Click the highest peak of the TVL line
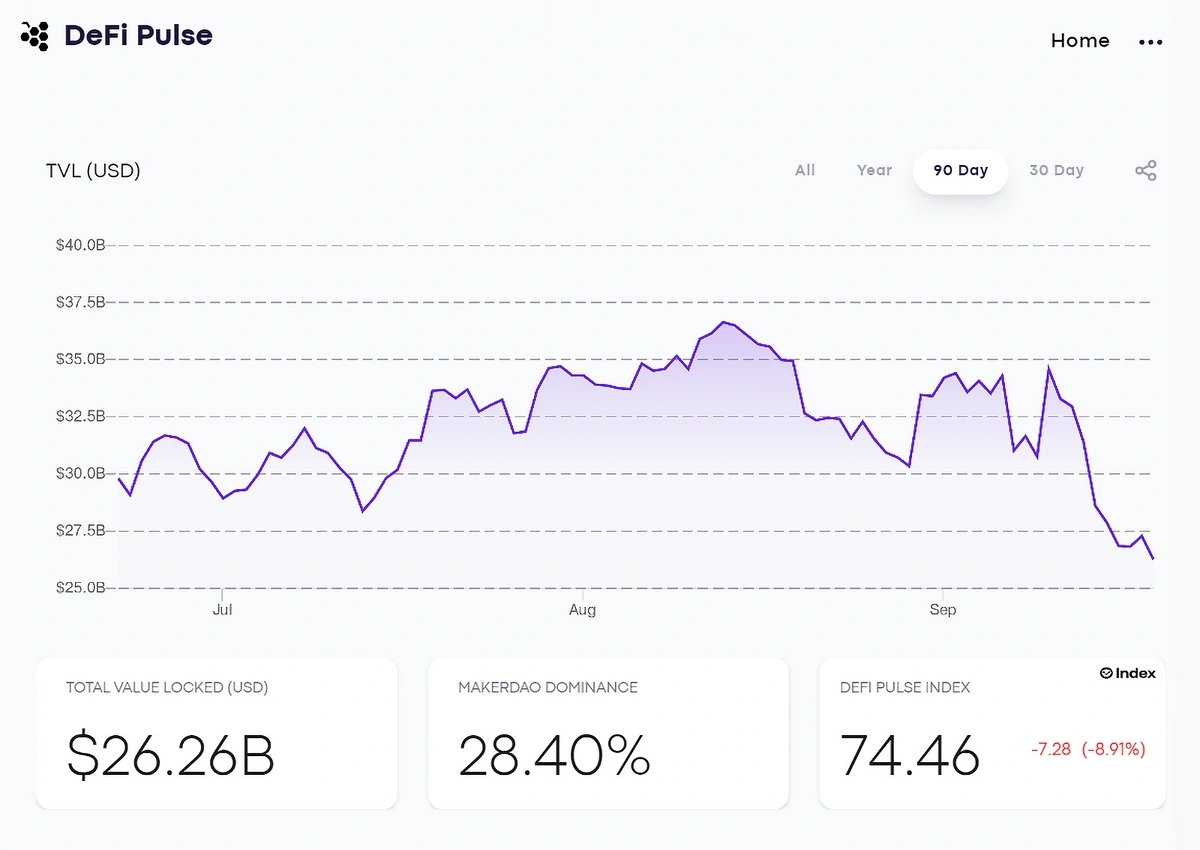The height and width of the screenshot is (850, 1200). coord(723,322)
